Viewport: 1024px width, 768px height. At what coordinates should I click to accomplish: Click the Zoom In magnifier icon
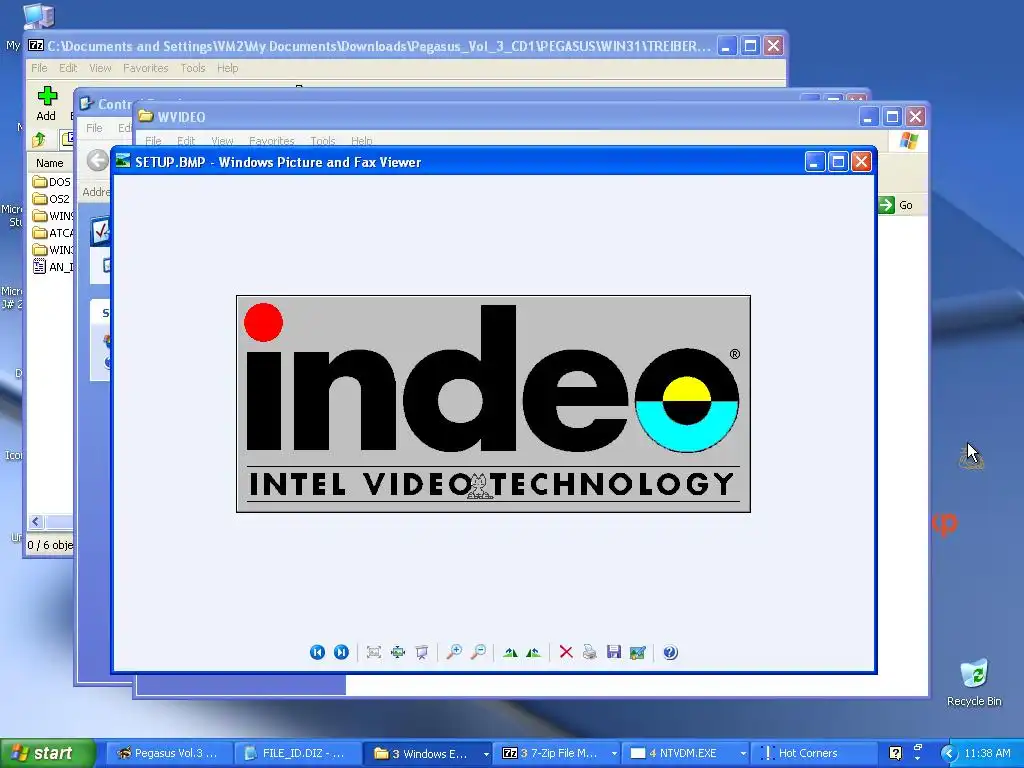(454, 652)
